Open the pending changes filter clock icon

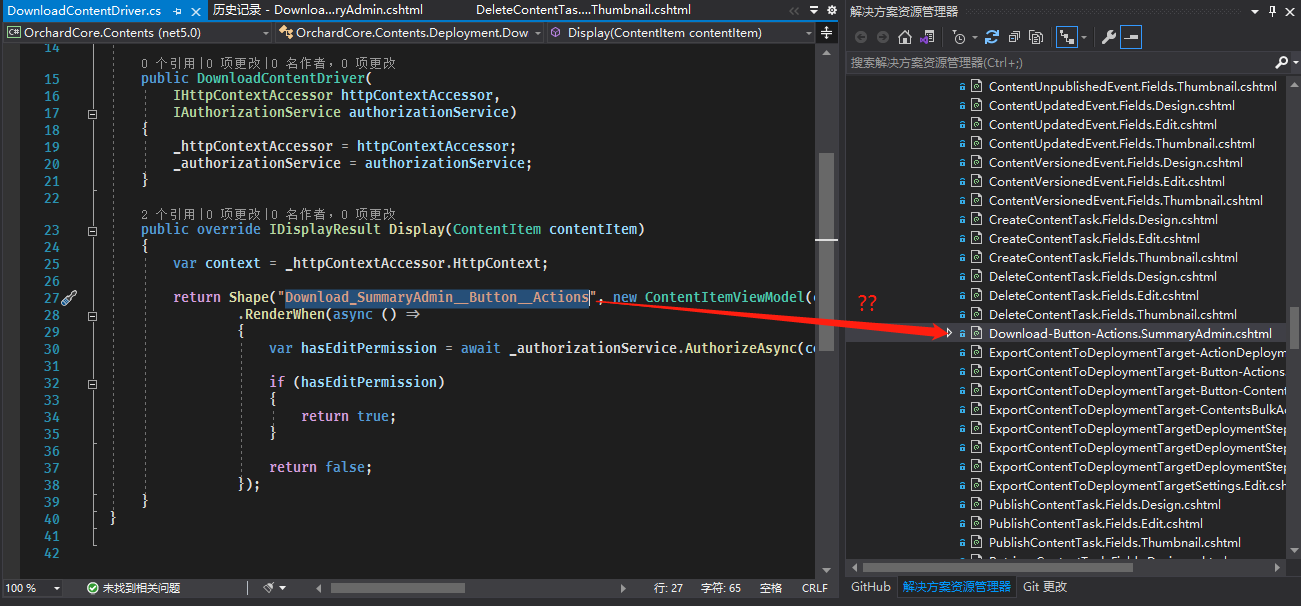pos(958,37)
